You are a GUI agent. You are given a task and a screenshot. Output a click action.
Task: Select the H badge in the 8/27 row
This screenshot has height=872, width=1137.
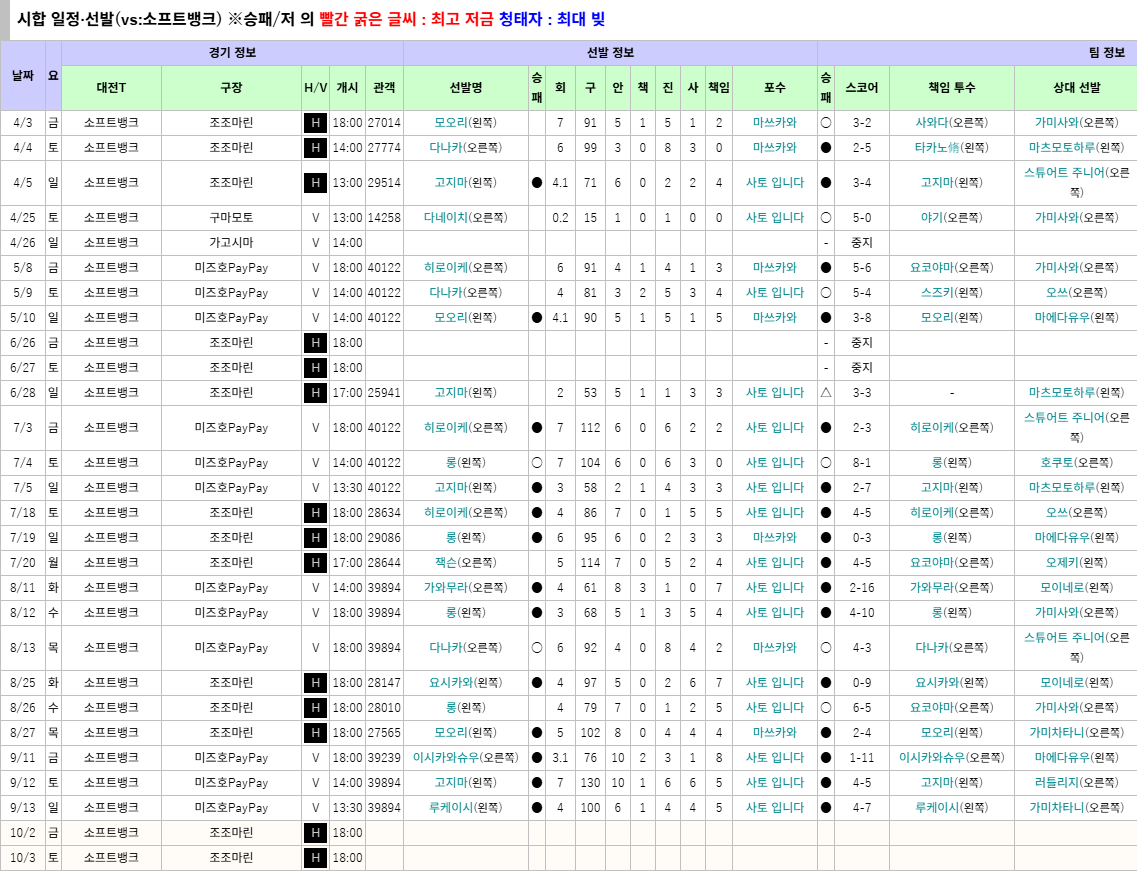pos(315,733)
